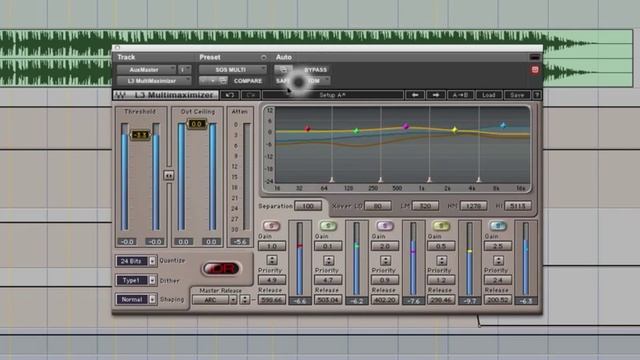Click the crossover marker near 1k

[429, 180]
